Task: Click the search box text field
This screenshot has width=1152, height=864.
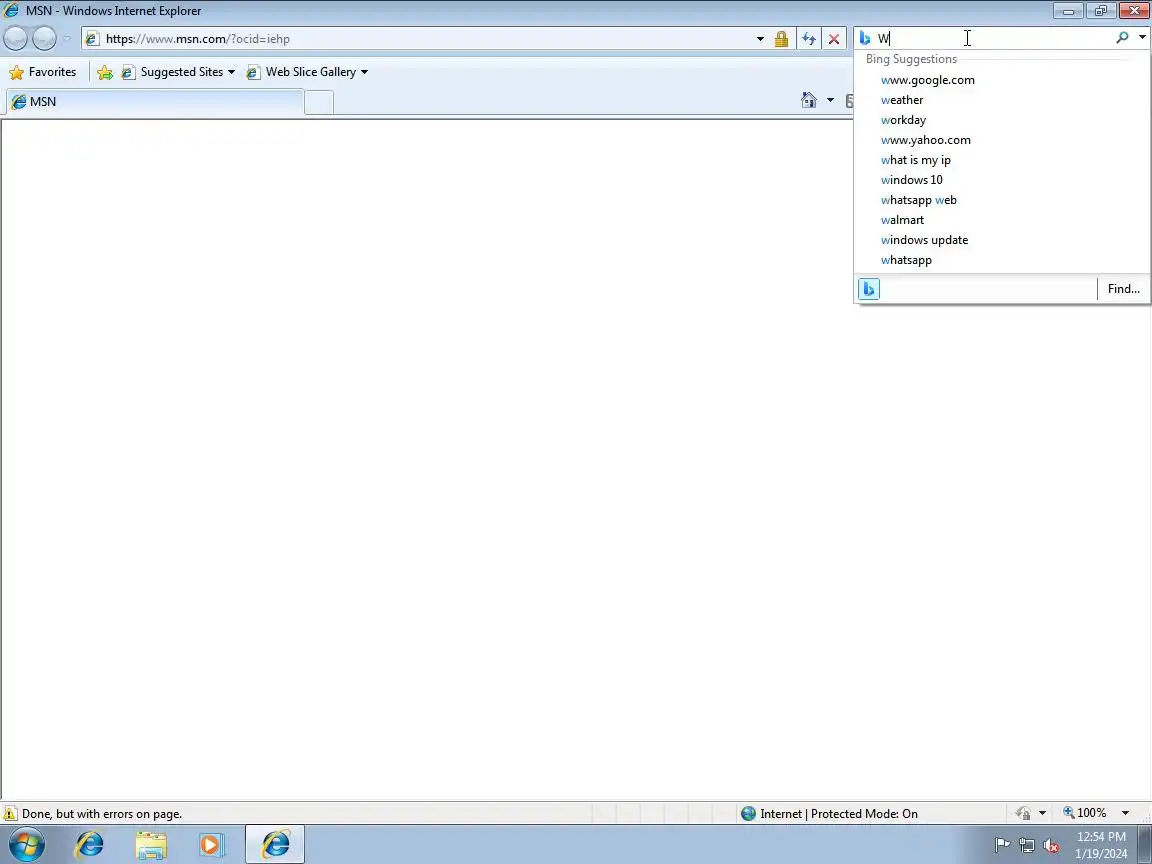Action: click(992, 38)
